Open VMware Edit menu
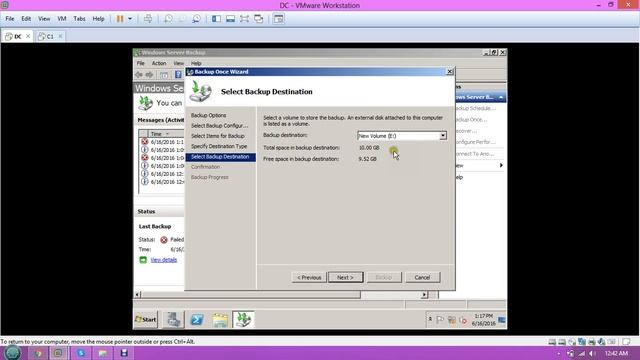 point(26,19)
